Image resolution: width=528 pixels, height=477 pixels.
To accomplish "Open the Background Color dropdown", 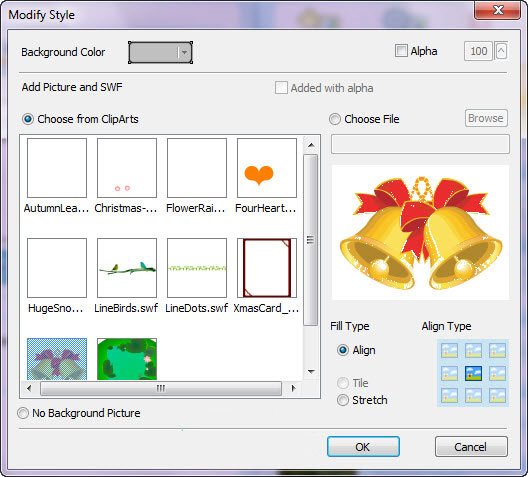I will coord(184,52).
